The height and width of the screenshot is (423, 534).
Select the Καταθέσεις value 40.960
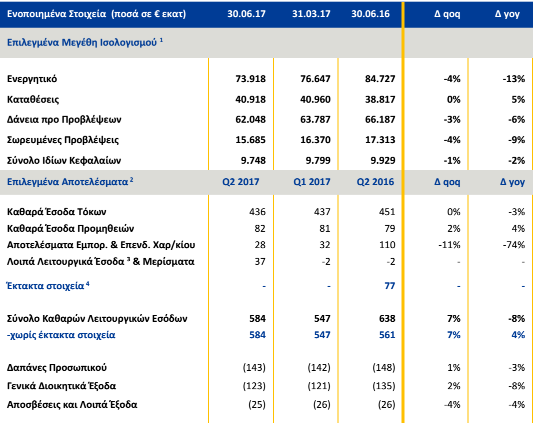click(x=315, y=99)
